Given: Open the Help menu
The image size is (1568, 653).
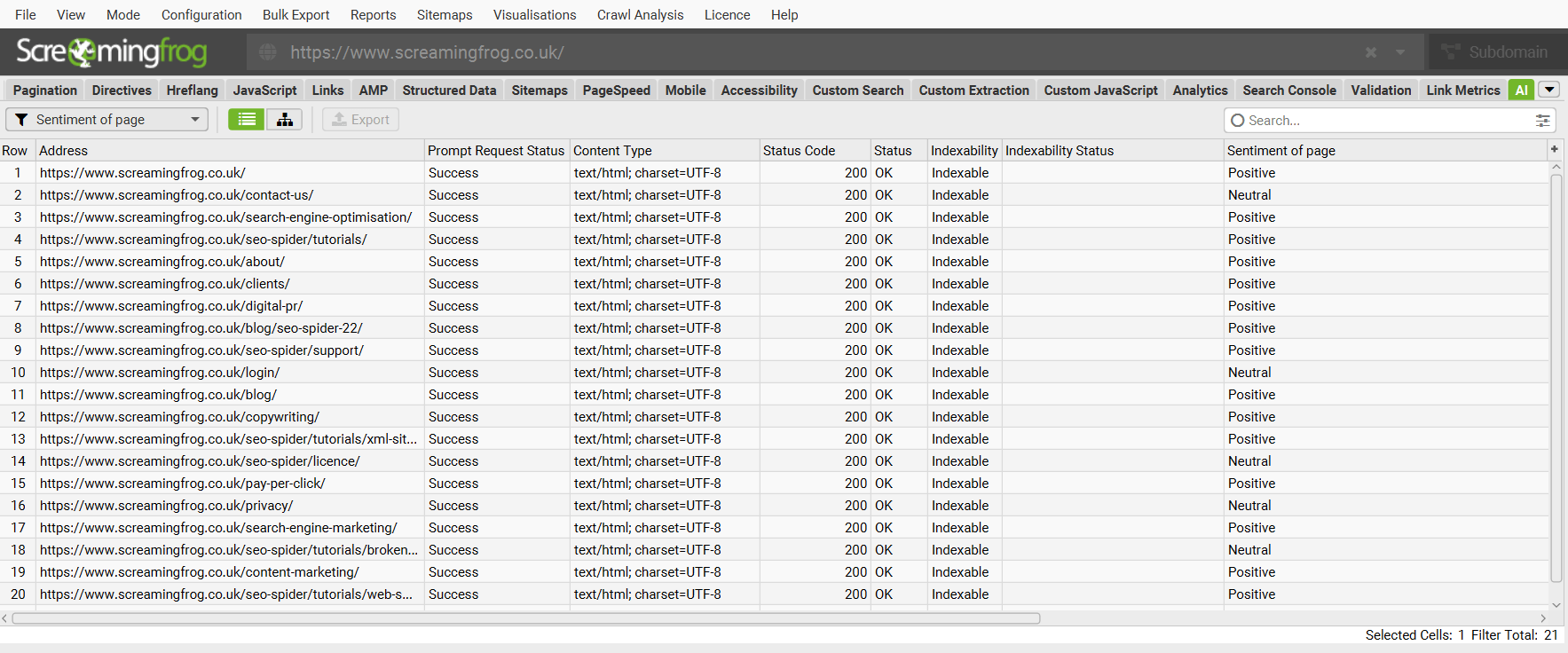Looking at the screenshot, I should [x=784, y=14].
